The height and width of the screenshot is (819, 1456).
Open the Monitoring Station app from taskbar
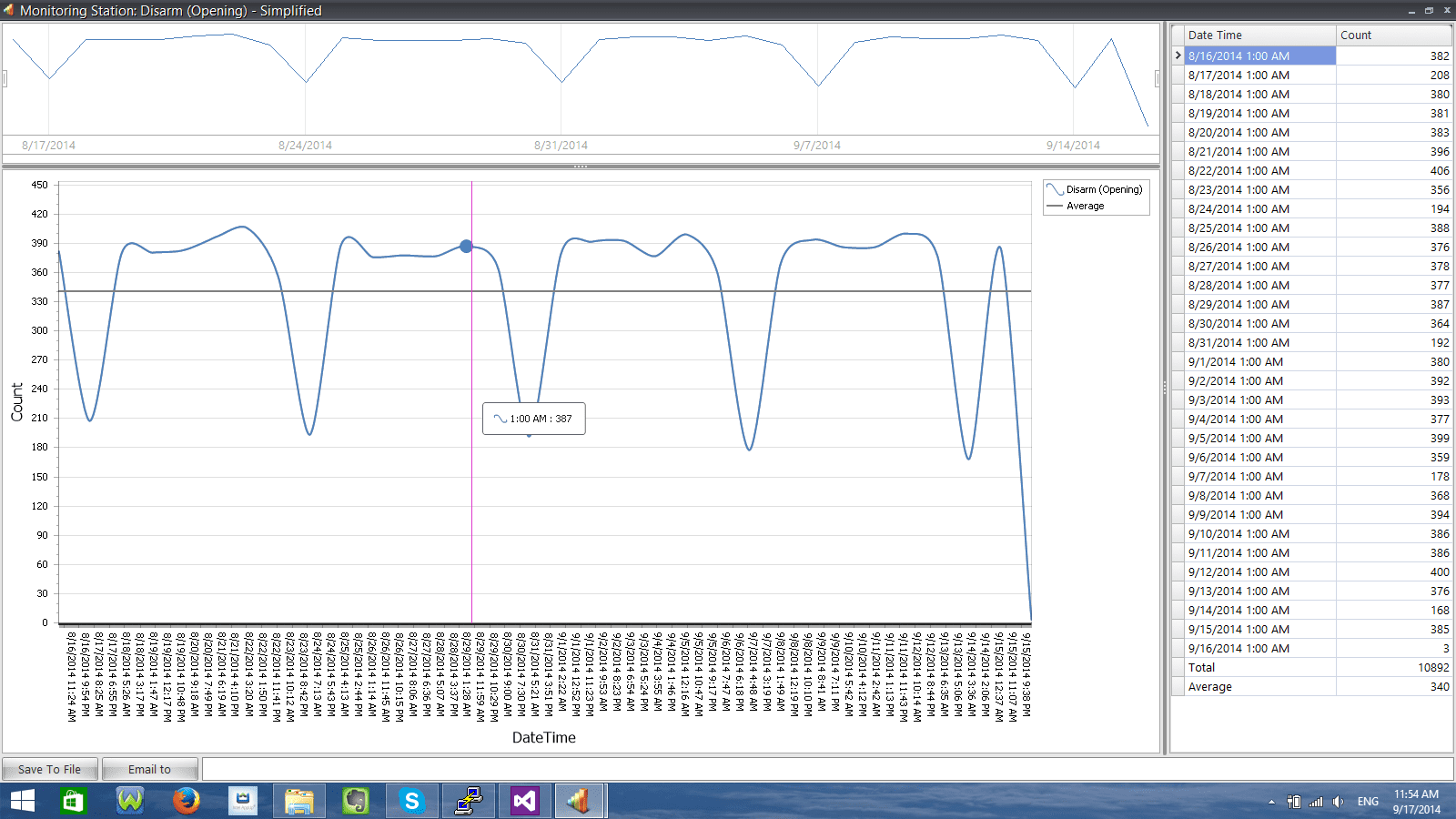581,801
